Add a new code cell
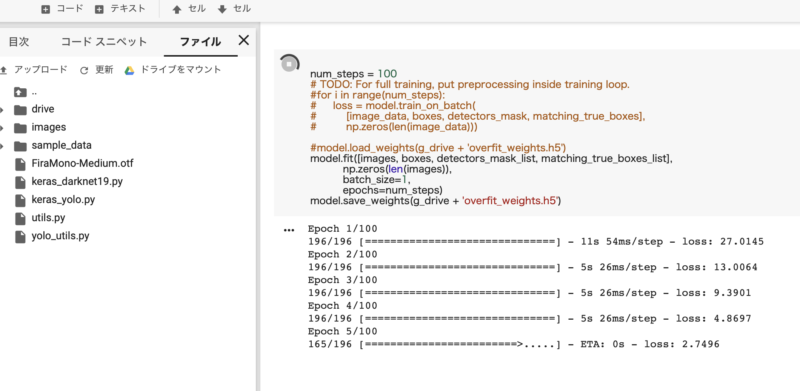 62,9
